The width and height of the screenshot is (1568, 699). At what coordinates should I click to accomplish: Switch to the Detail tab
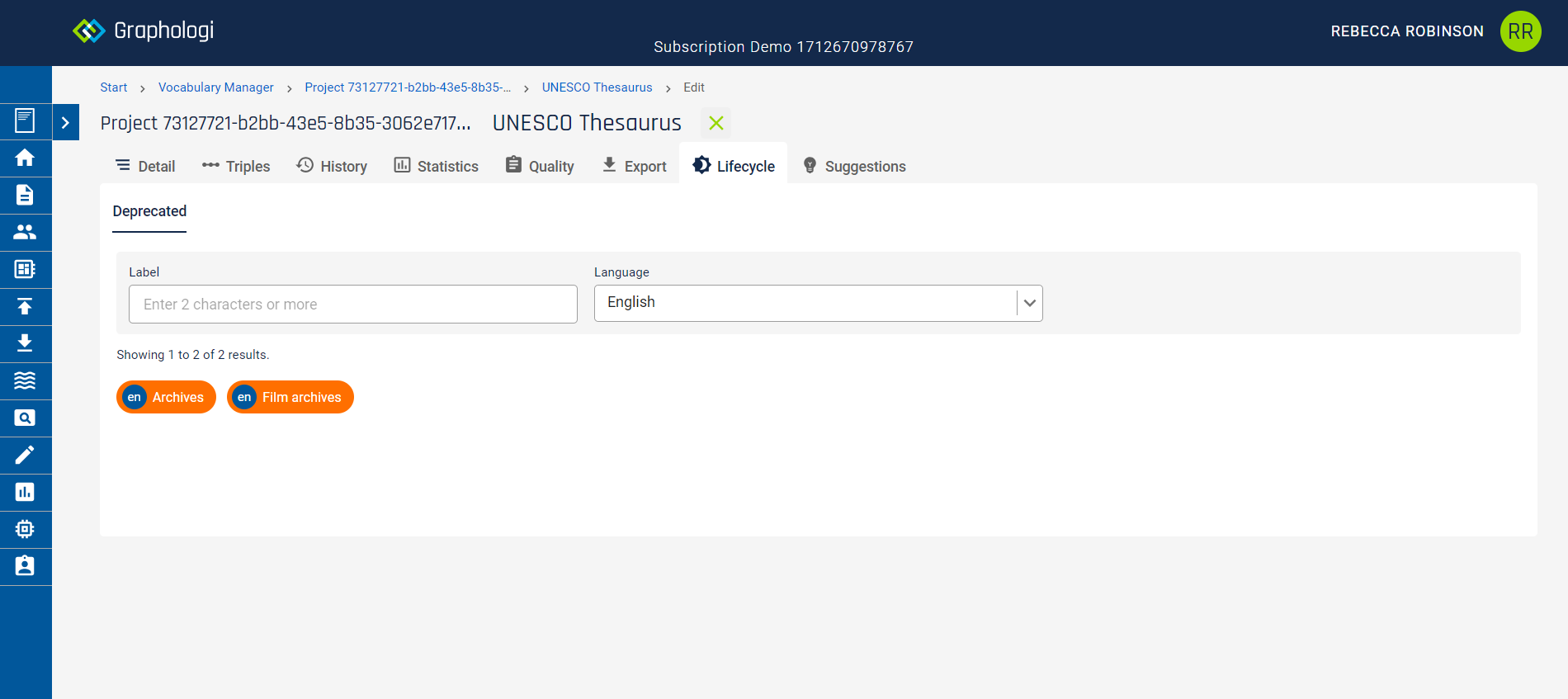(x=145, y=166)
